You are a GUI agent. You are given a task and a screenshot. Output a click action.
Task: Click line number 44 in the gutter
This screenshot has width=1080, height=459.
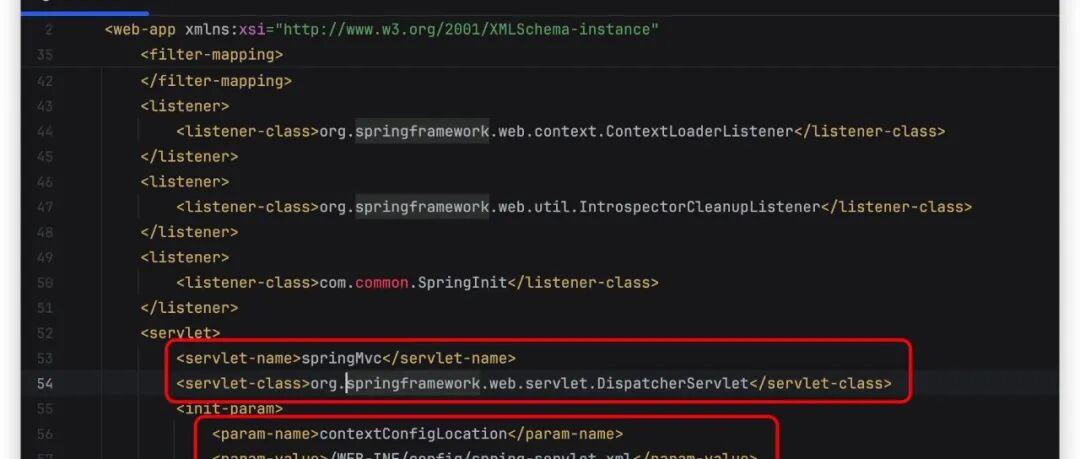click(45, 131)
